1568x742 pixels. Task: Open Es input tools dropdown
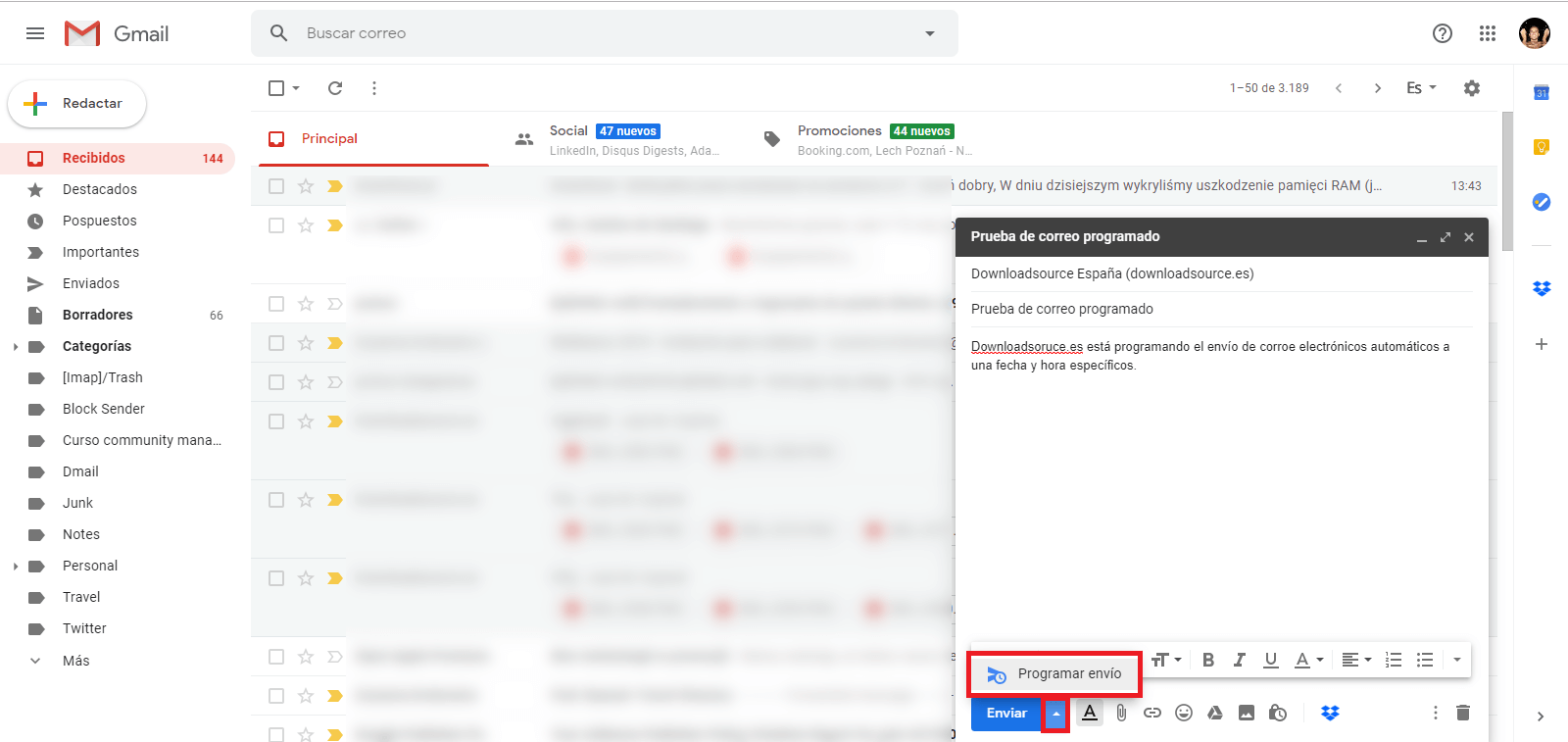coord(1421,88)
